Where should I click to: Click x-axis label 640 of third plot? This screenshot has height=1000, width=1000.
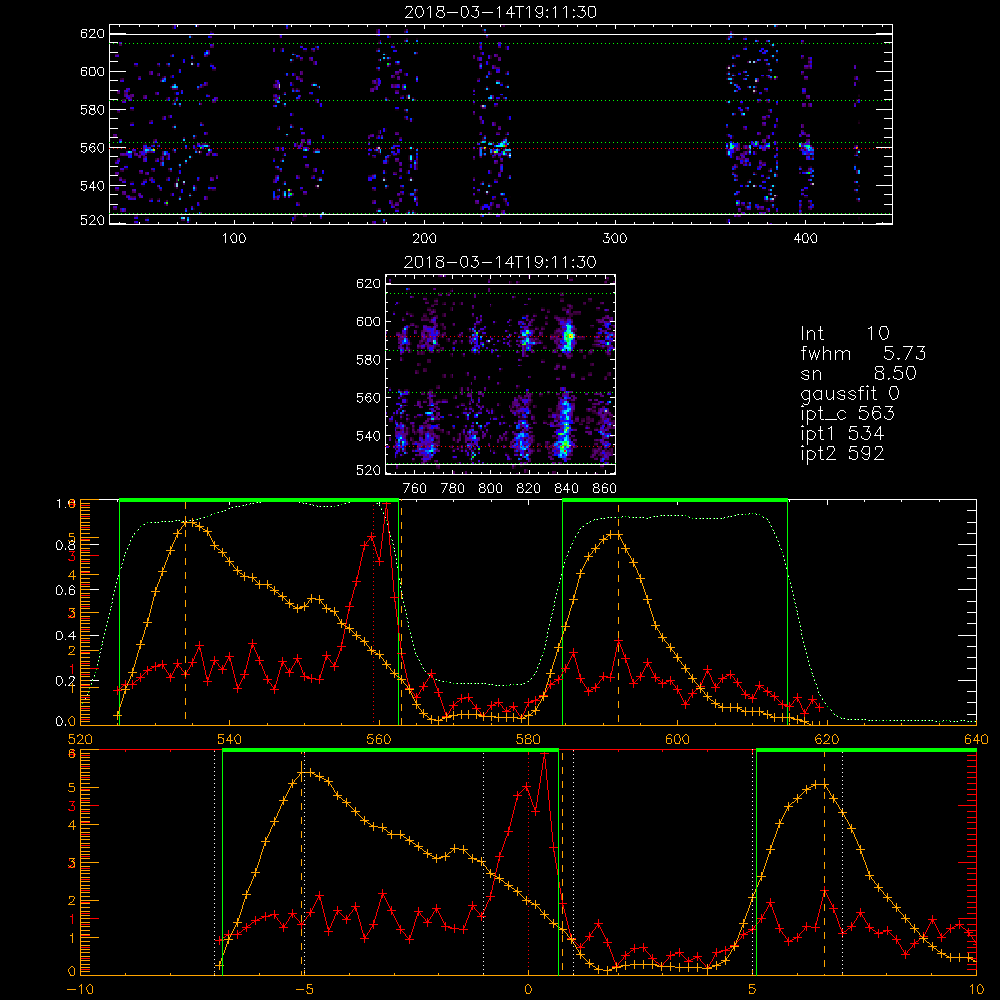click(x=976, y=739)
